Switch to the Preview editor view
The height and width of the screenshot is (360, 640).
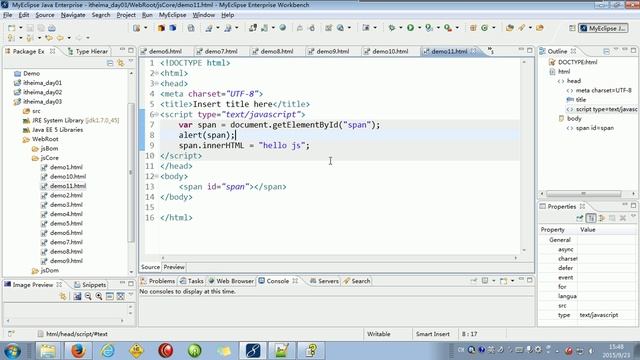[x=174, y=267]
